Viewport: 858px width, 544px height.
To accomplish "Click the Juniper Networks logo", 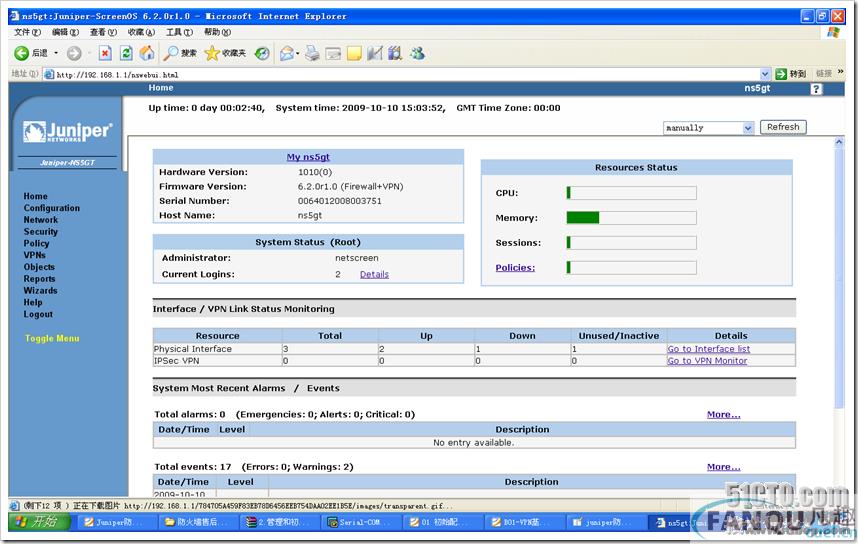I will coord(67,131).
